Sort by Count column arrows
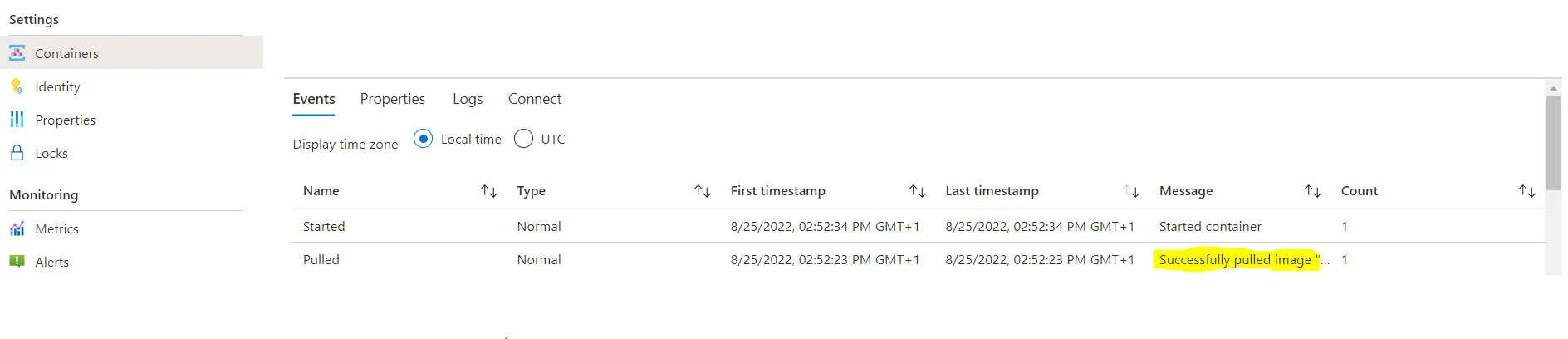This screenshot has width=1568, height=339. click(x=1527, y=191)
